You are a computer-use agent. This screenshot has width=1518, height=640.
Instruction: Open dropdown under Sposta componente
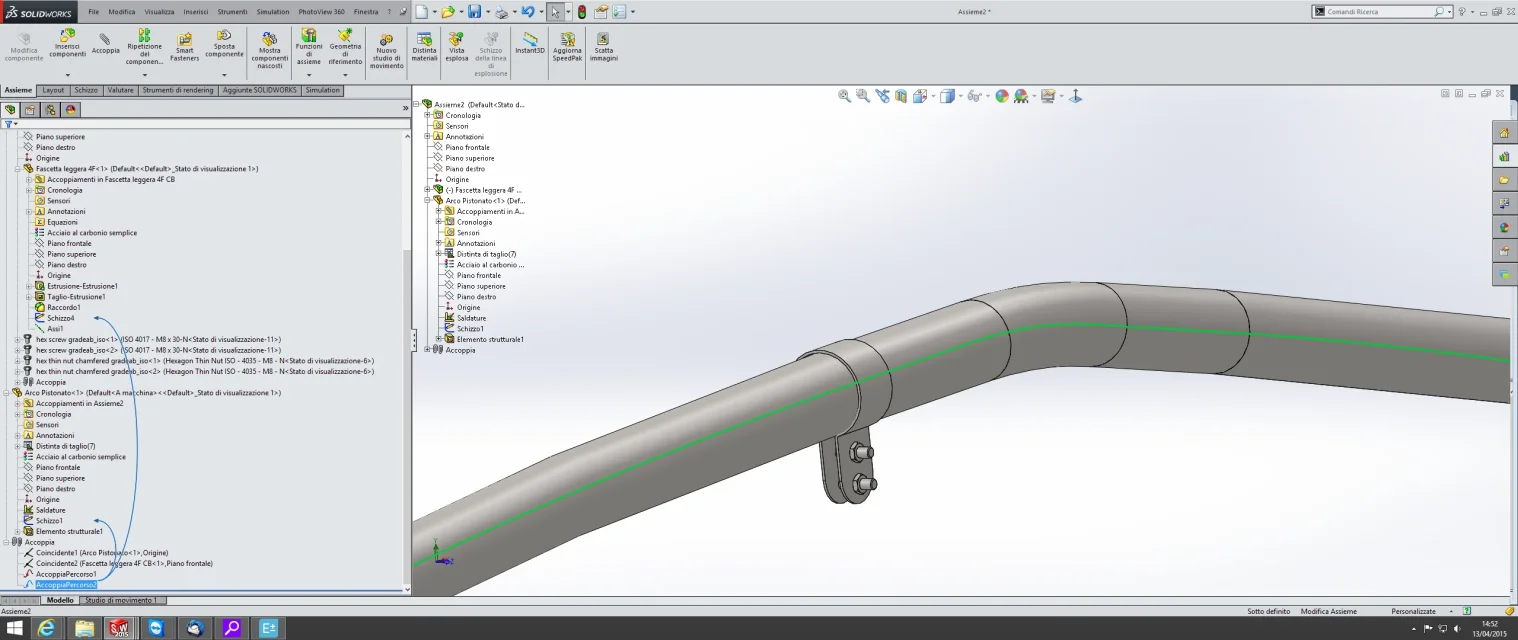[224, 75]
